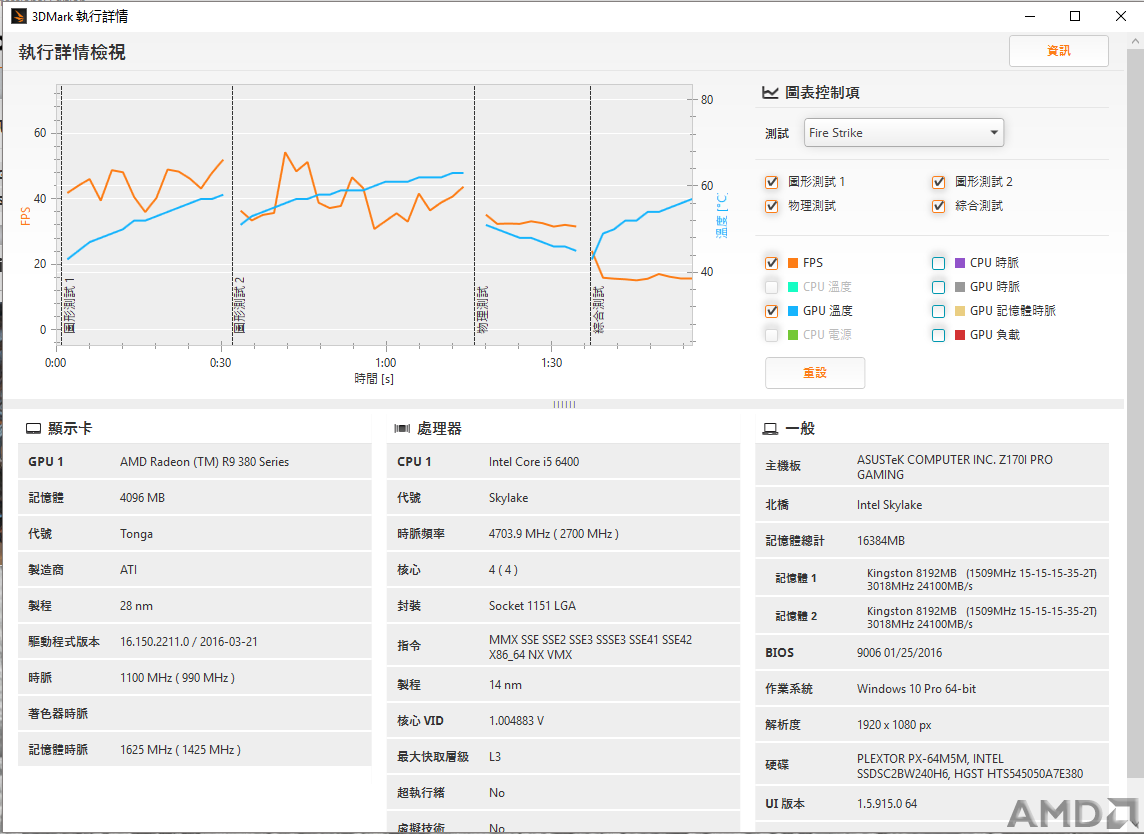
Task: Toggle the 綜合測試 checkbox
Action: click(x=939, y=206)
